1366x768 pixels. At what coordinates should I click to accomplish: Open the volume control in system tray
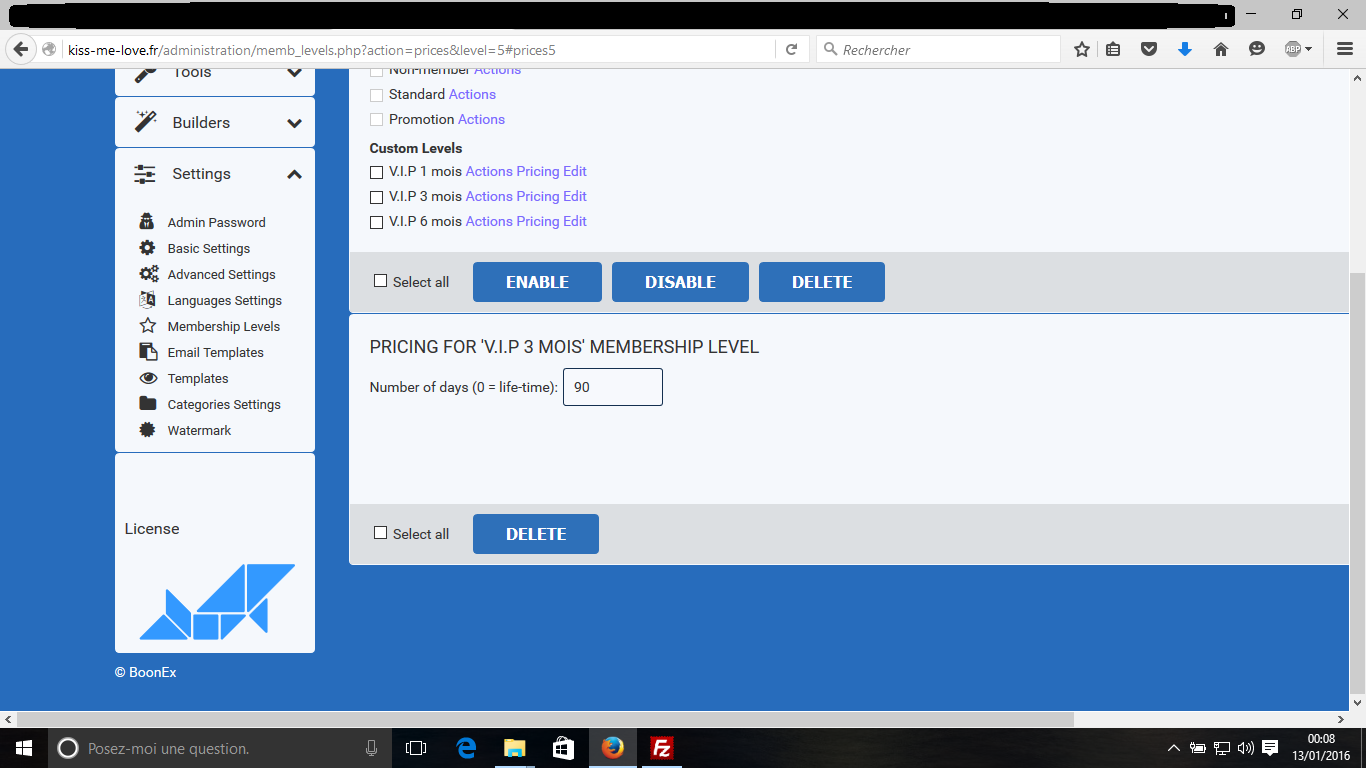[1245, 748]
